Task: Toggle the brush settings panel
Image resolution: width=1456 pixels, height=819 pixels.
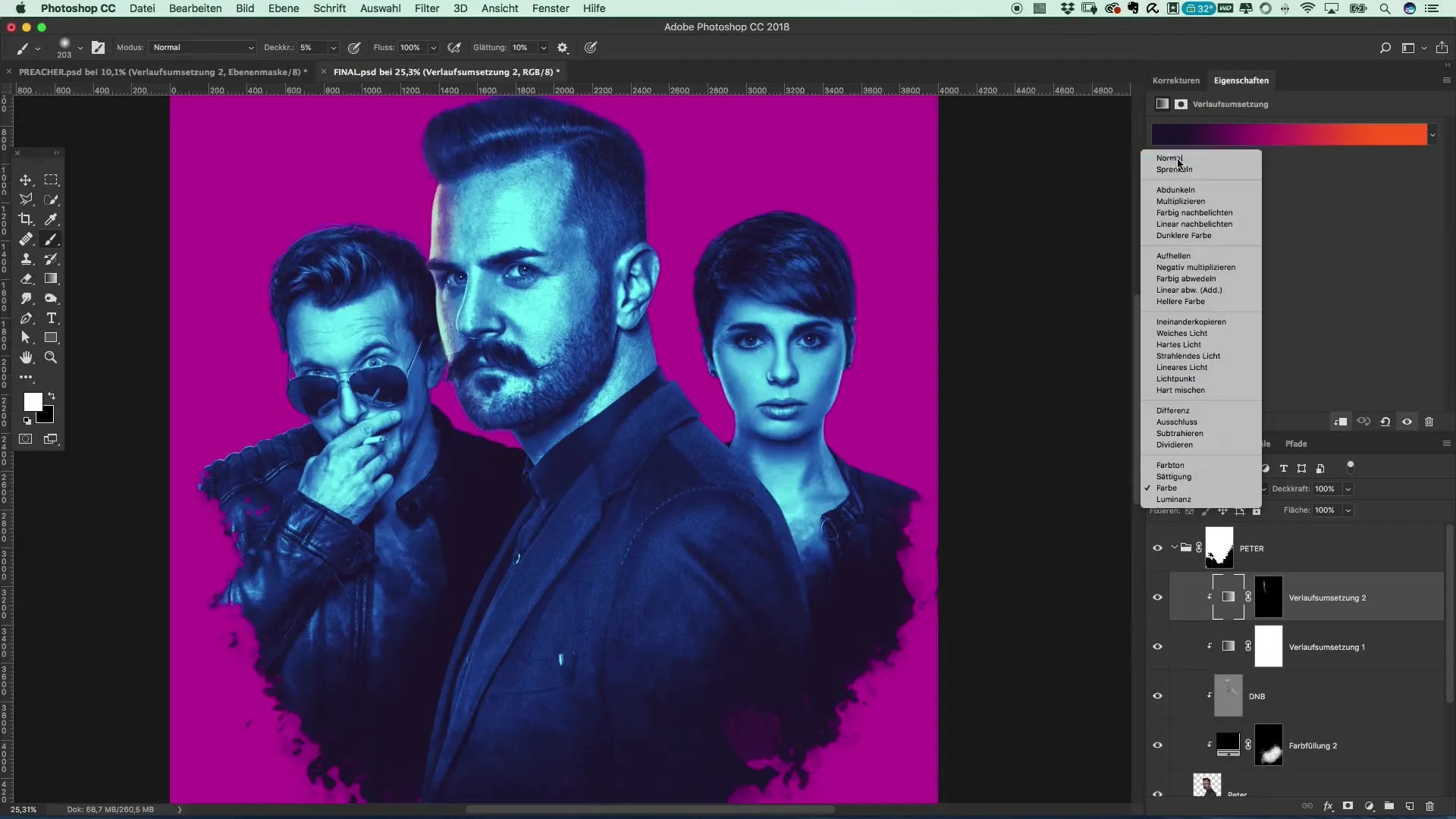Action: 99,47
